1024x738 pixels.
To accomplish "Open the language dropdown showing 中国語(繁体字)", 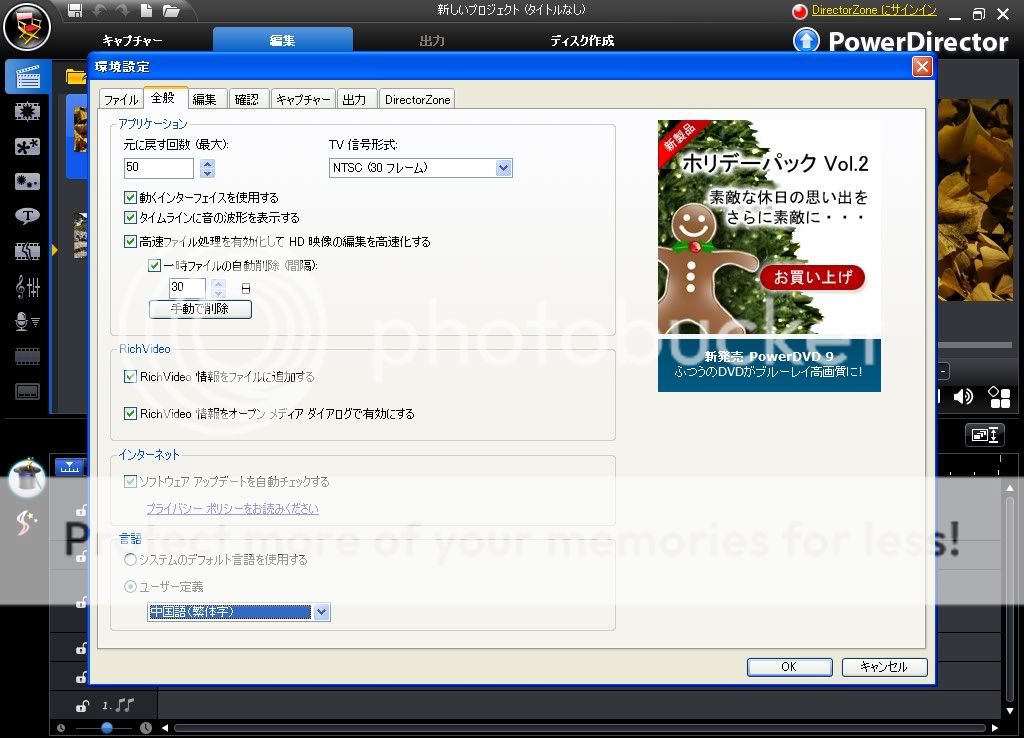I will [238, 612].
